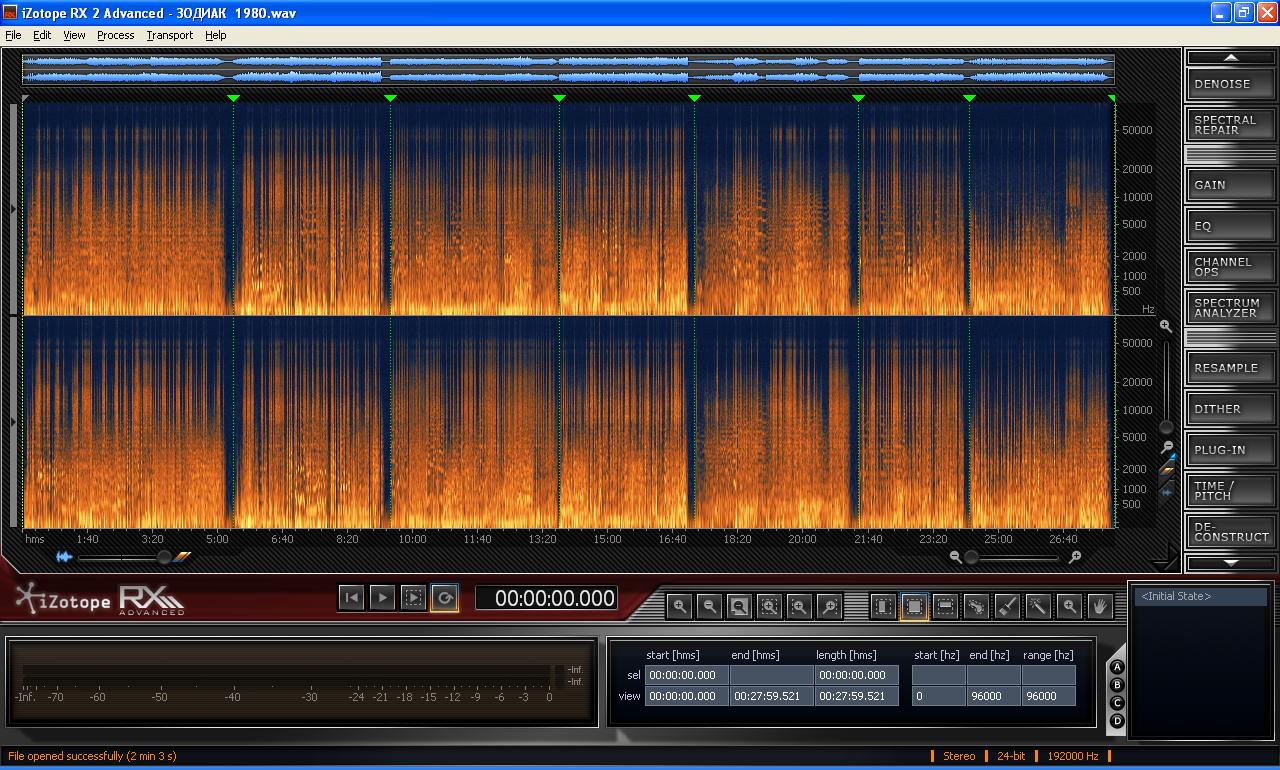
Task: Click the first green marker above spectrogram
Action: pos(233,98)
